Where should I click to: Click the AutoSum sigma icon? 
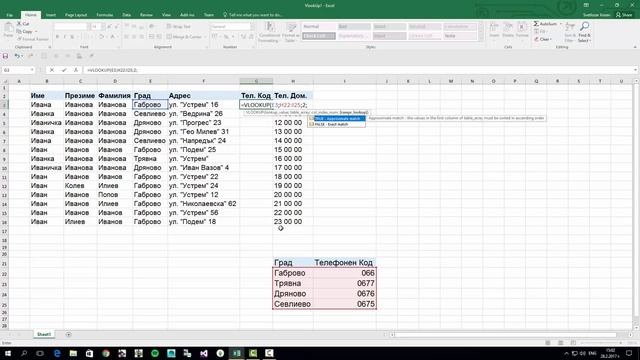[536, 24]
